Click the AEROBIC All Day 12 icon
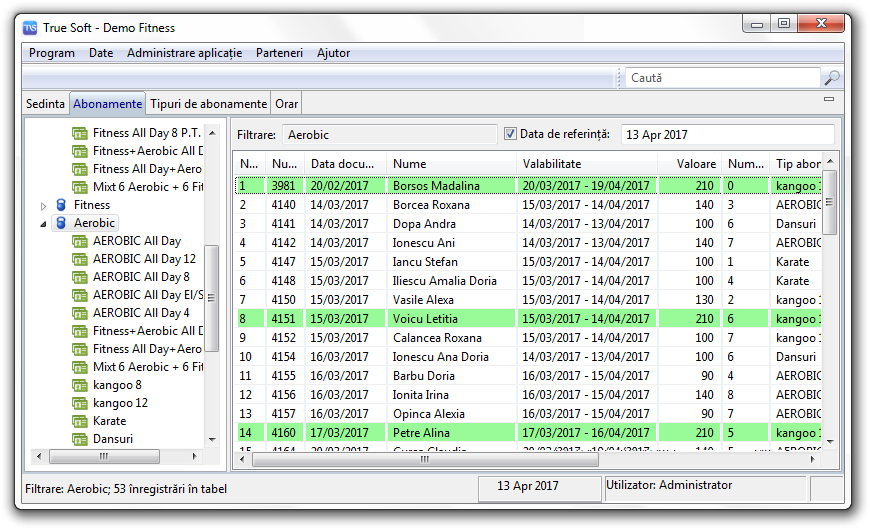This screenshot has height=530, width=870. (80, 259)
